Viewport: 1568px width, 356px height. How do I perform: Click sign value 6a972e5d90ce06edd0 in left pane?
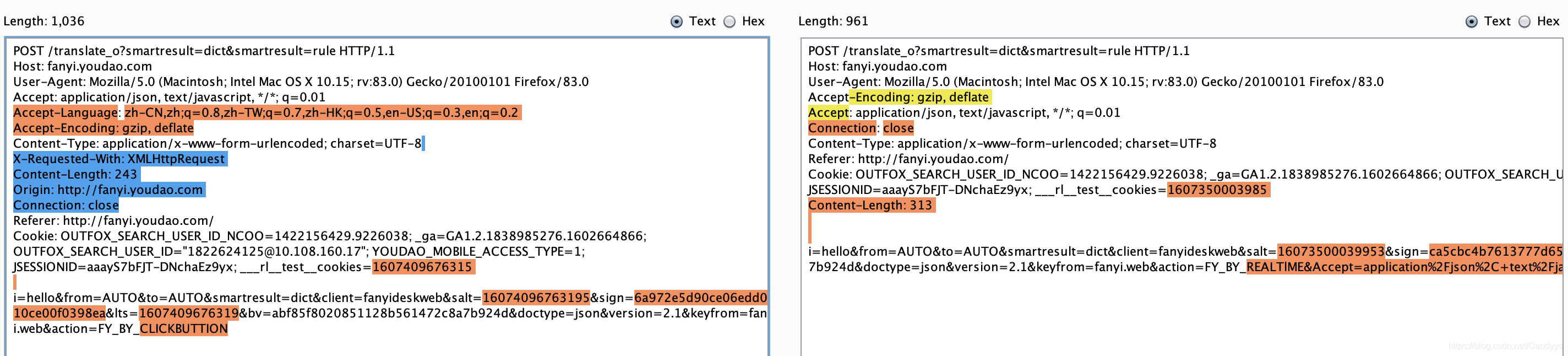(x=701, y=298)
